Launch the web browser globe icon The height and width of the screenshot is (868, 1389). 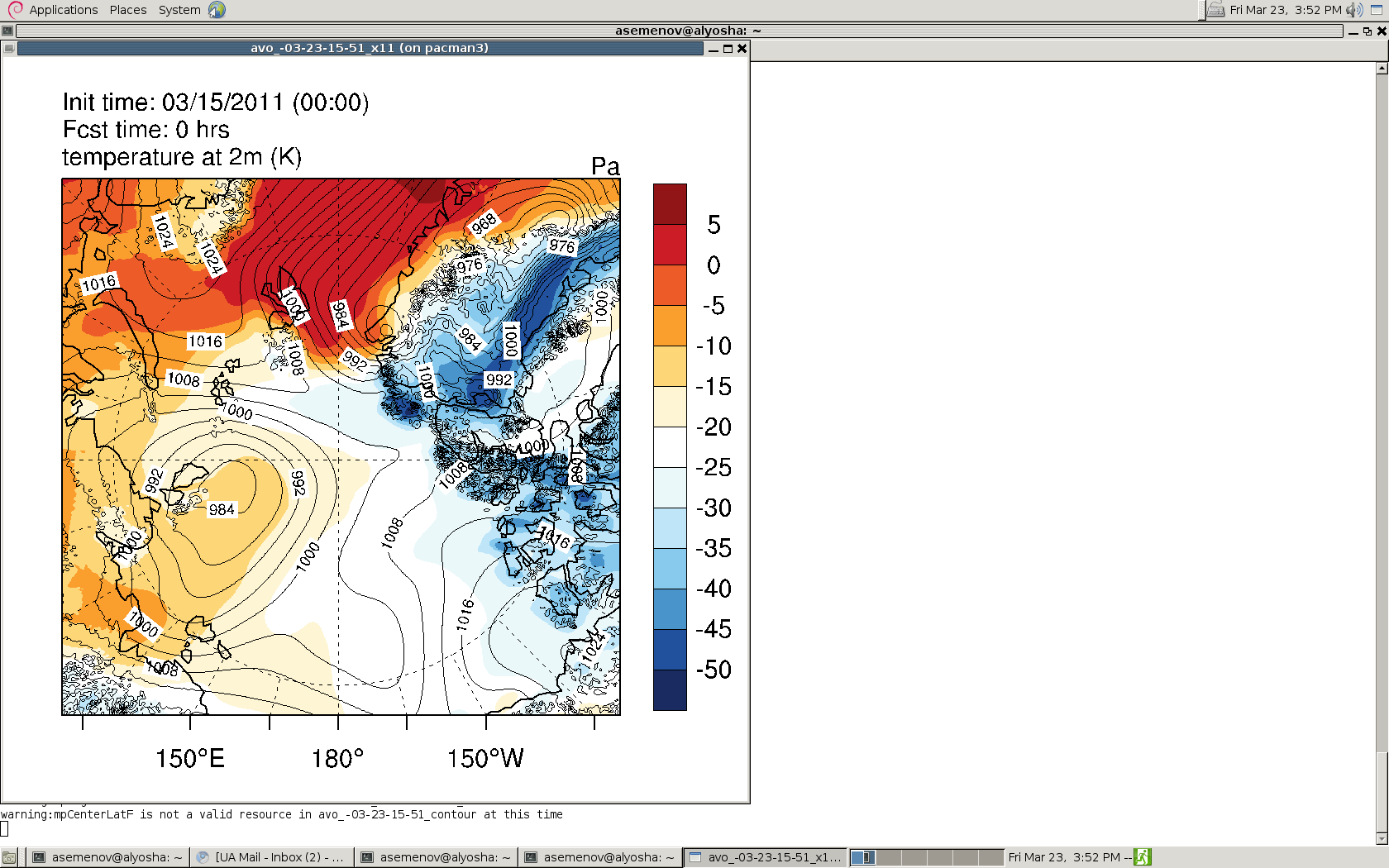click(217, 10)
